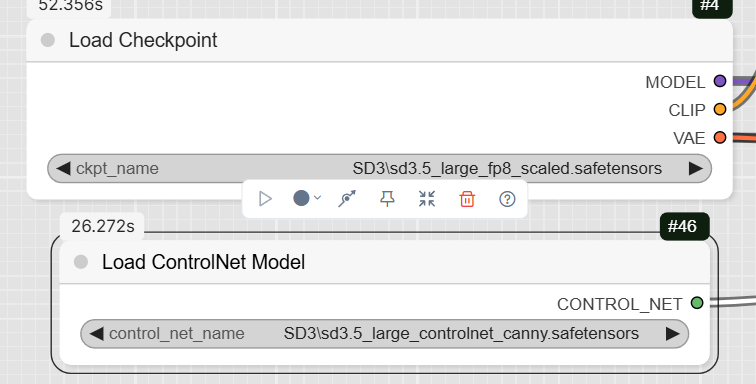
Task: Click the MODEL output label
Action: point(675,82)
